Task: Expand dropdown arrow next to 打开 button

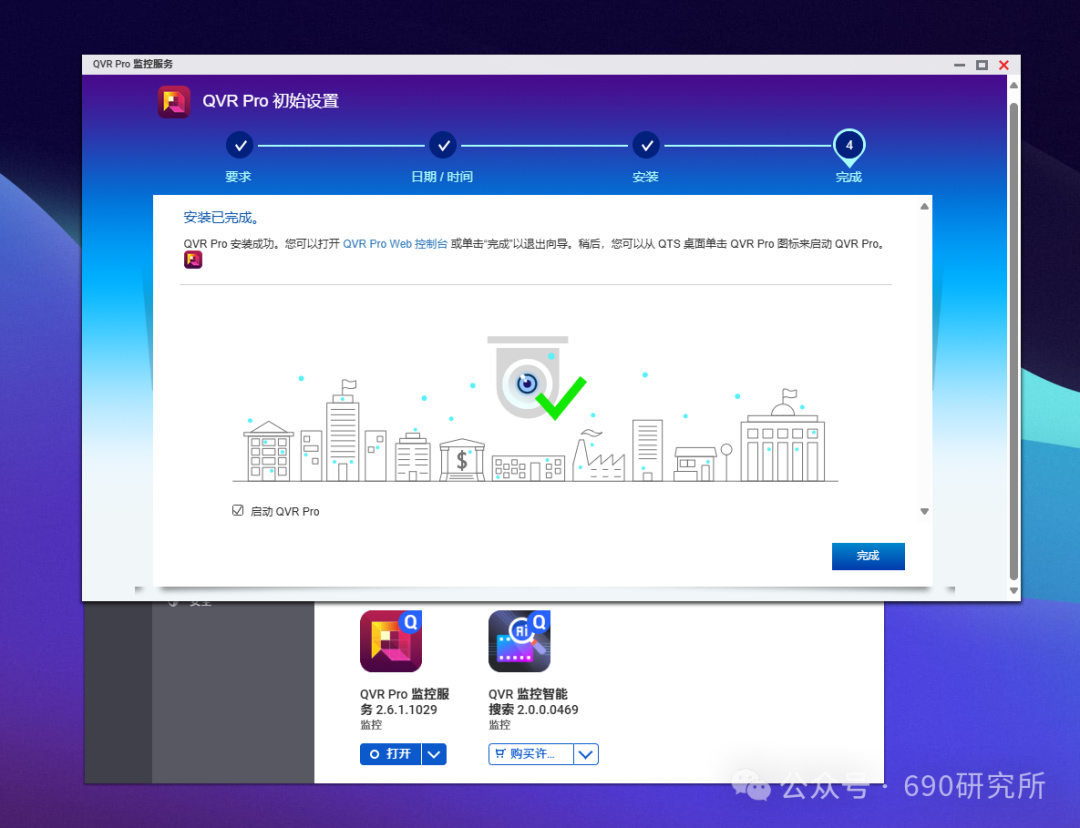Action: pyautogui.click(x=434, y=754)
